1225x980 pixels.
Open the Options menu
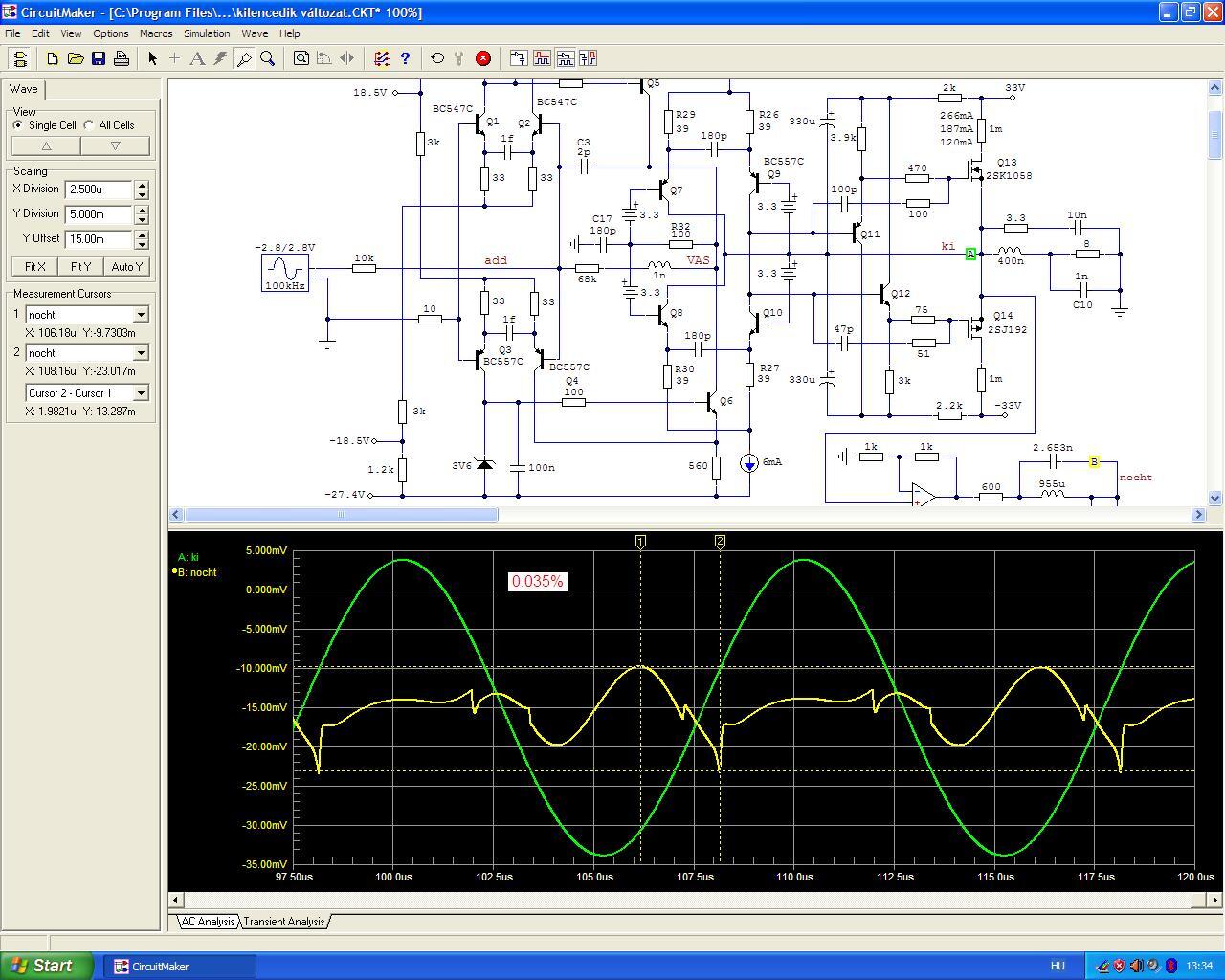(x=111, y=33)
